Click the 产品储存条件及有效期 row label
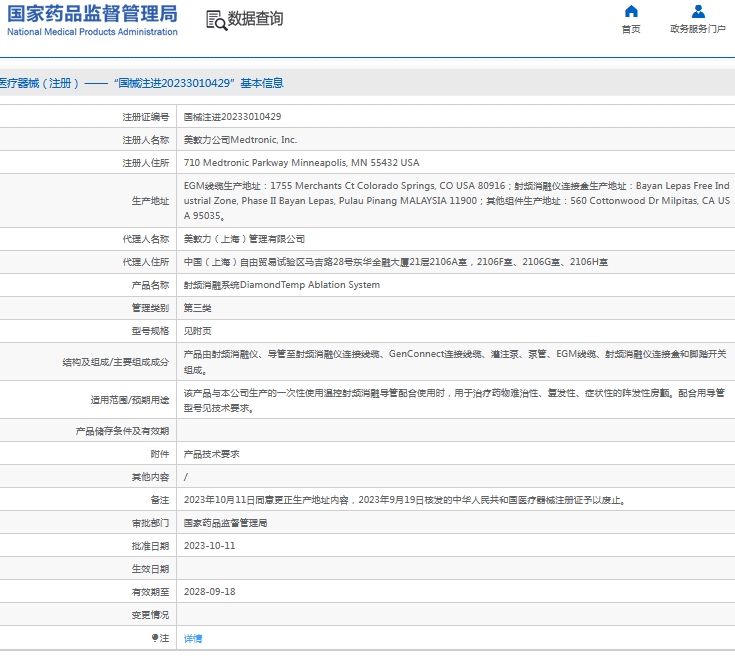The image size is (735, 656). (122, 431)
